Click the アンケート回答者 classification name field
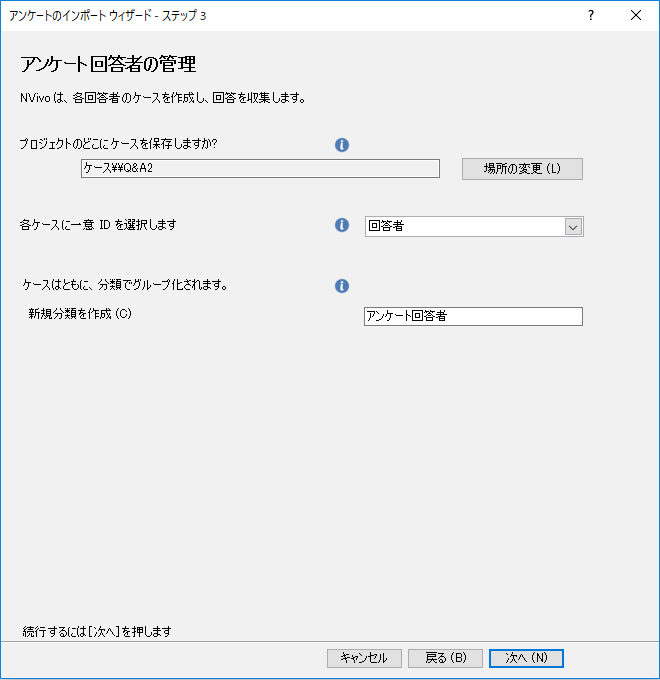 coord(473,316)
